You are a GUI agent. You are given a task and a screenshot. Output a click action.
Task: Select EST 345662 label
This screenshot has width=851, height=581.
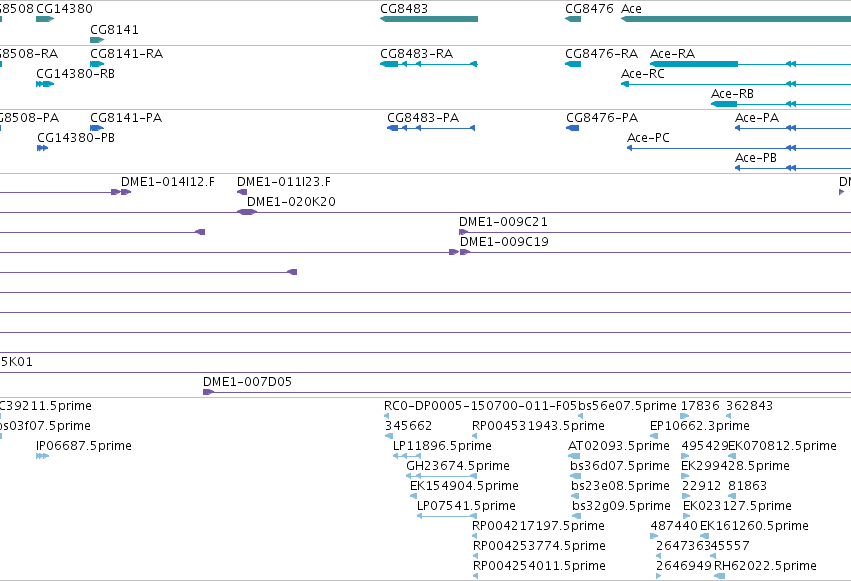pos(409,426)
